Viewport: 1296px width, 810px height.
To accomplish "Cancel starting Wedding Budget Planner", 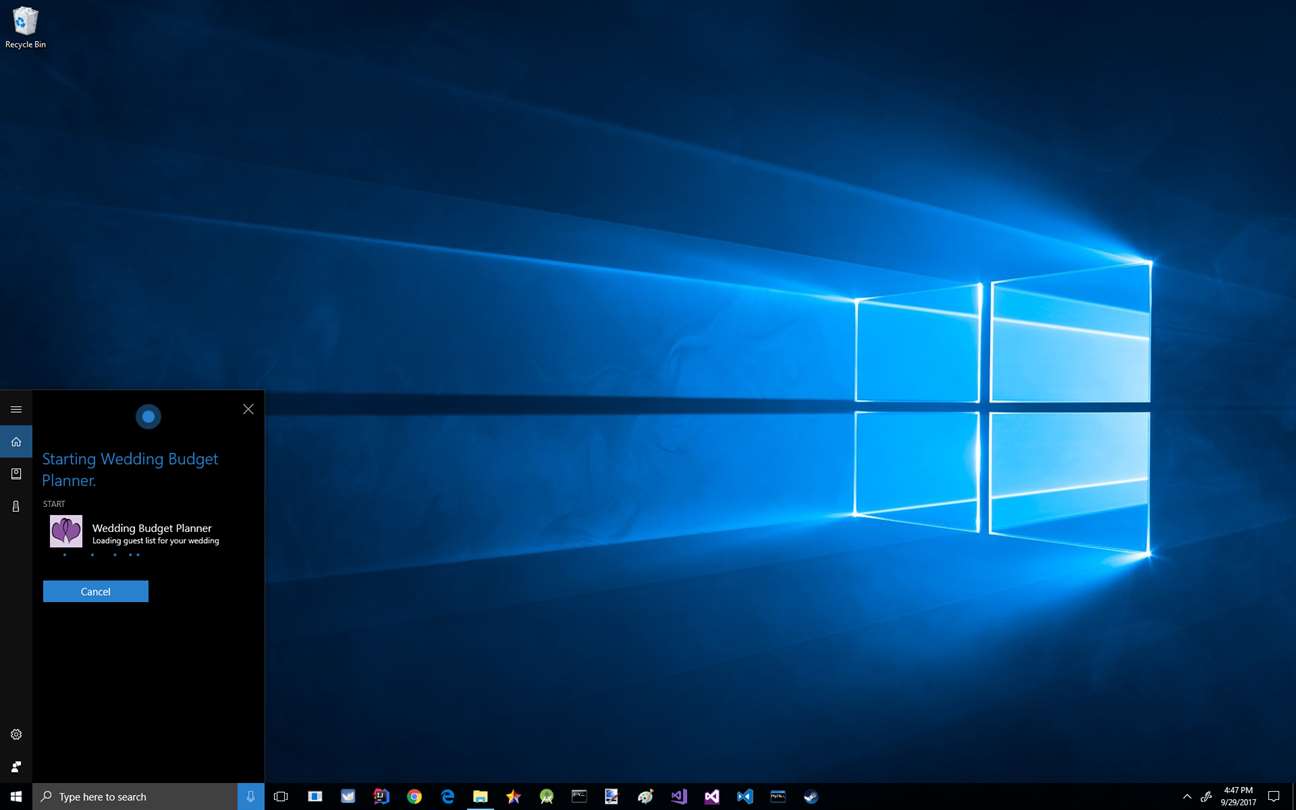I will click(x=96, y=591).
